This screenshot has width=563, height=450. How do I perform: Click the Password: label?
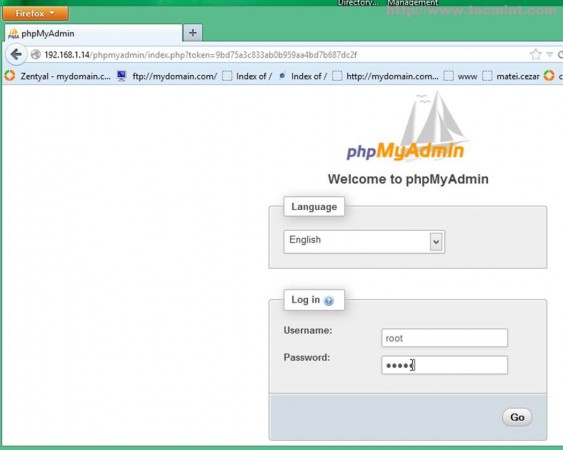point(307,358)
